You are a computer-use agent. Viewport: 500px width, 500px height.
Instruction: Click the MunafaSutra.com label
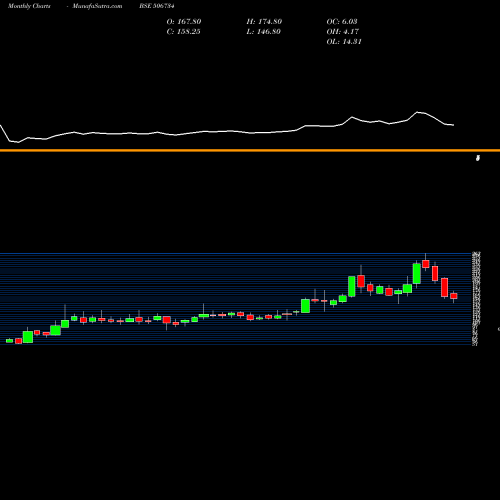[x=97, y=6]
